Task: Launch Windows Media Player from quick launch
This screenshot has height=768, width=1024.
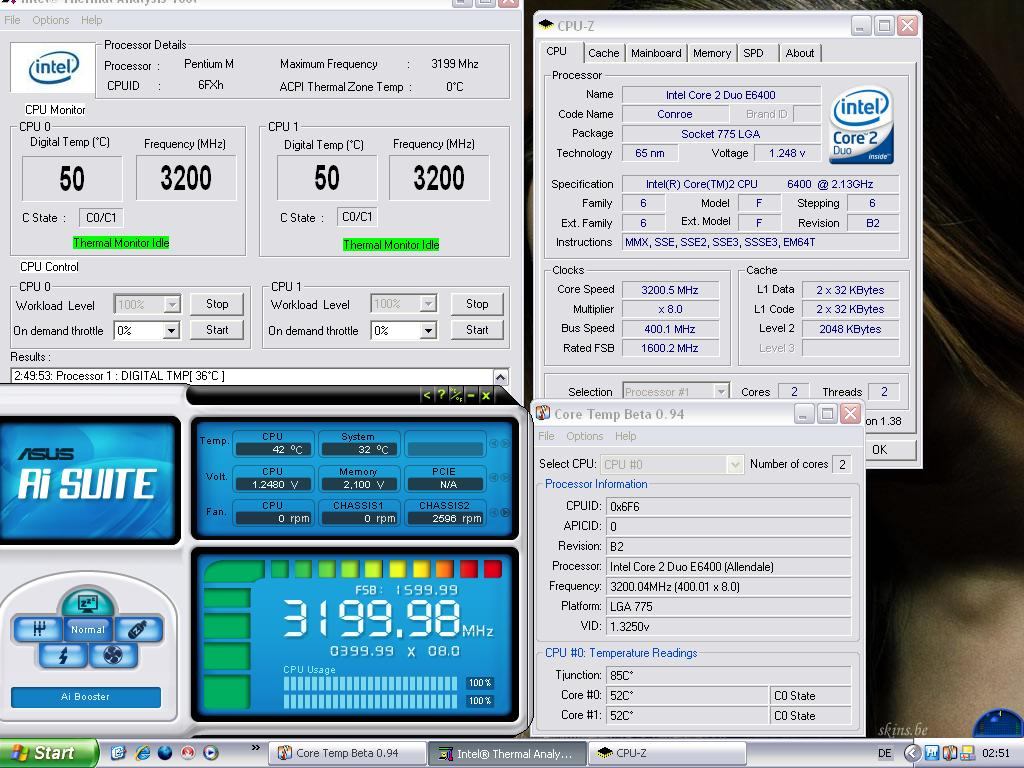Action: 211,753
